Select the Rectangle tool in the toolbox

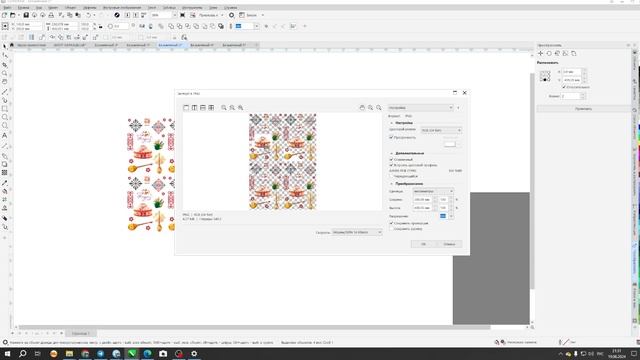[4, 109]
